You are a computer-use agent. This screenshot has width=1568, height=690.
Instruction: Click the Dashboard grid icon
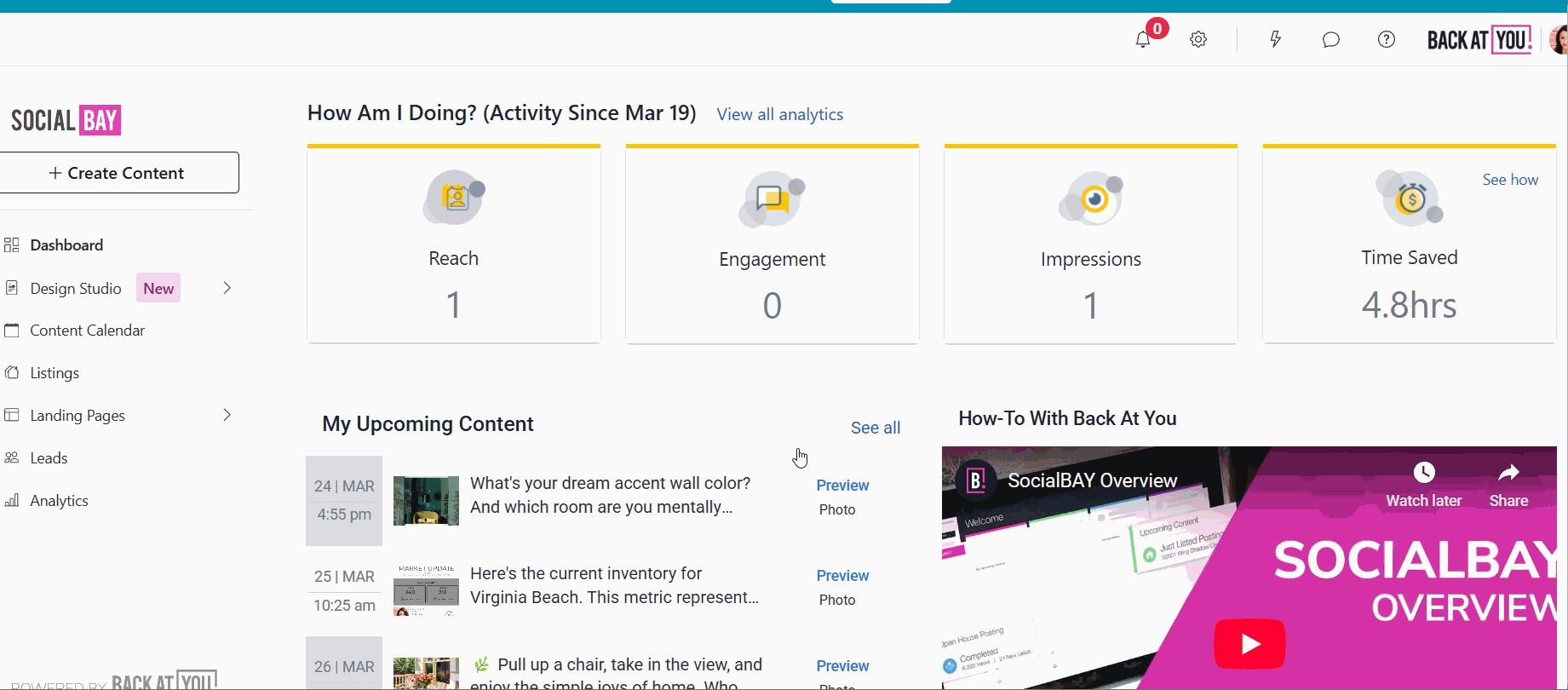pos(12,245)
